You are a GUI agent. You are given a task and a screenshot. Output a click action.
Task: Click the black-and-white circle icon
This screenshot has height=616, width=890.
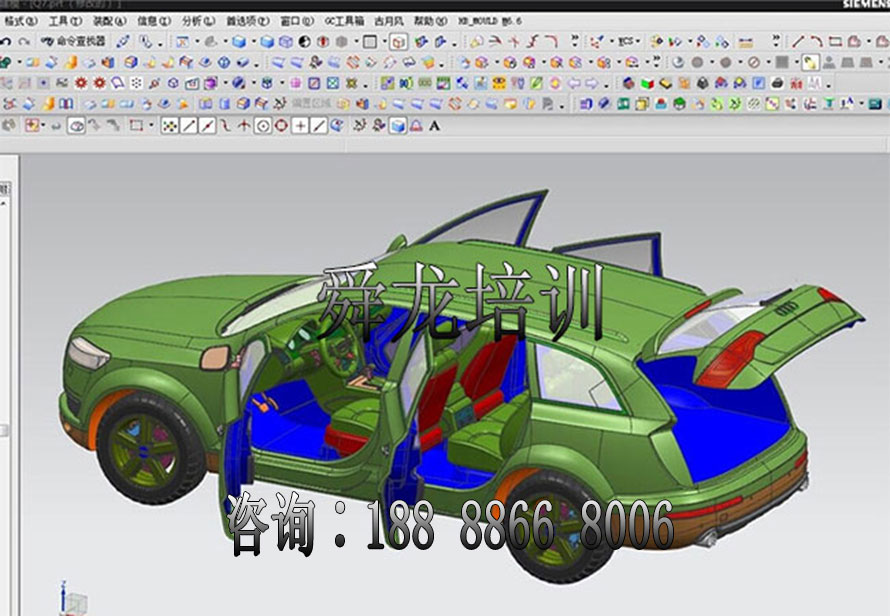(305, 42)
